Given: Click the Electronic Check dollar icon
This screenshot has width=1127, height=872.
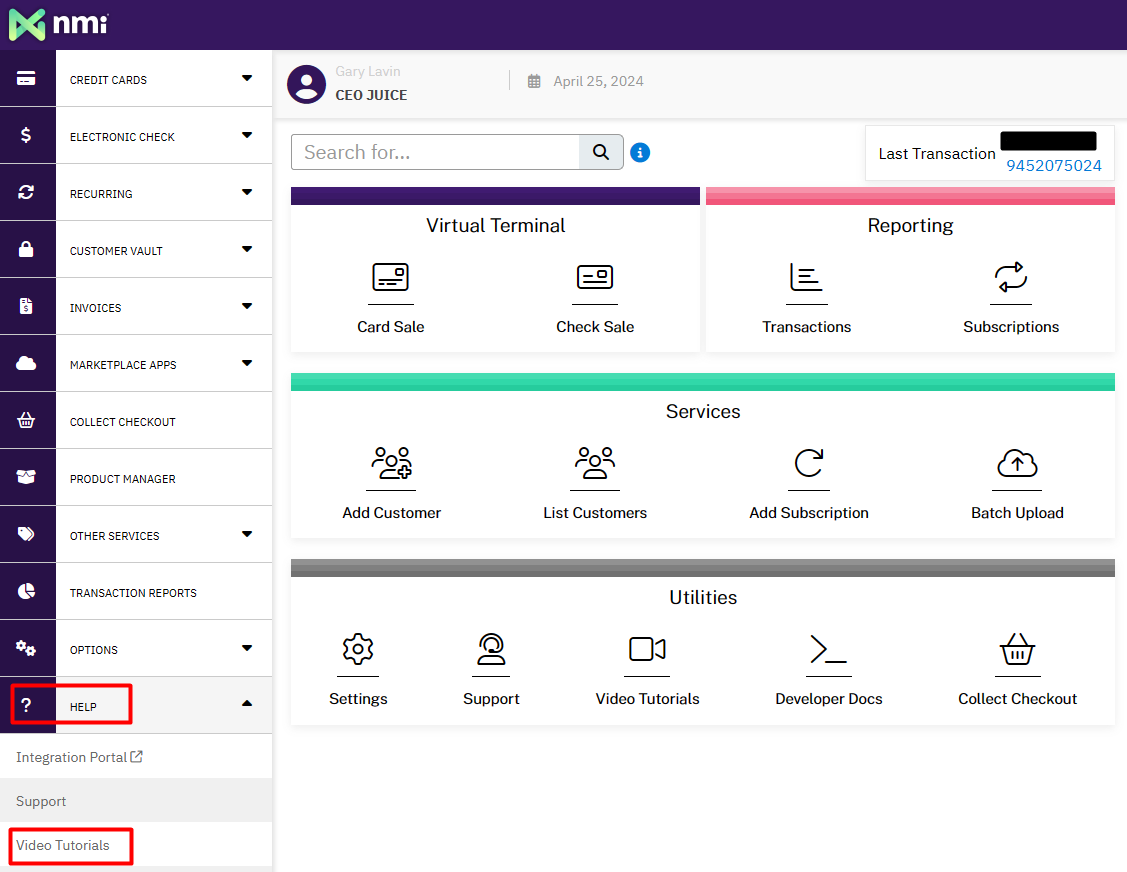Looking at the screenshot, I should click(x=26, y=134).
